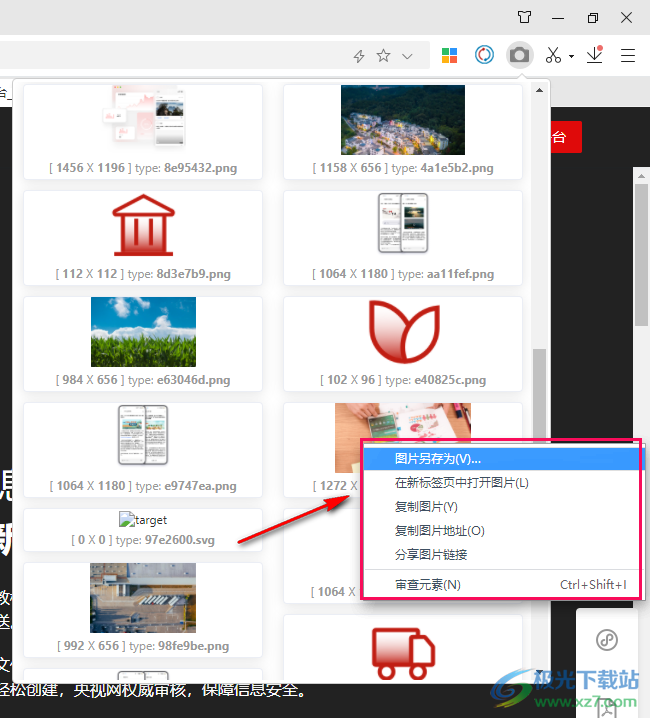
Task: Click the '[ 112 X 112 ] type: 8d3e7b9.png' caption
Action: [x=143, y=274]
